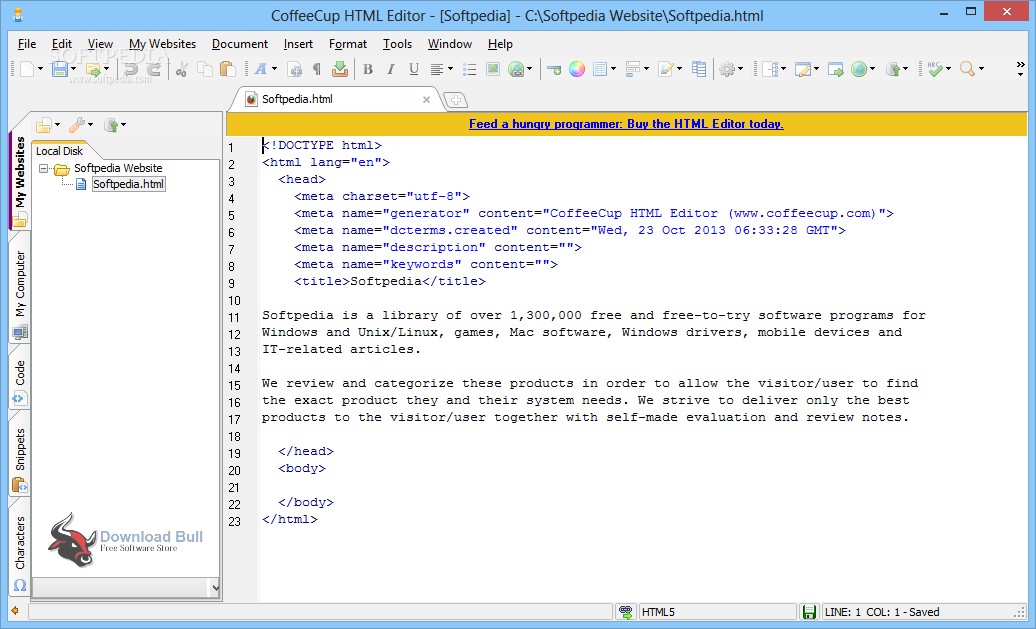The width and height of the screenshot is (1036, 629).
Task: Preview in browser with the globe icon
Action: point(858,69)
